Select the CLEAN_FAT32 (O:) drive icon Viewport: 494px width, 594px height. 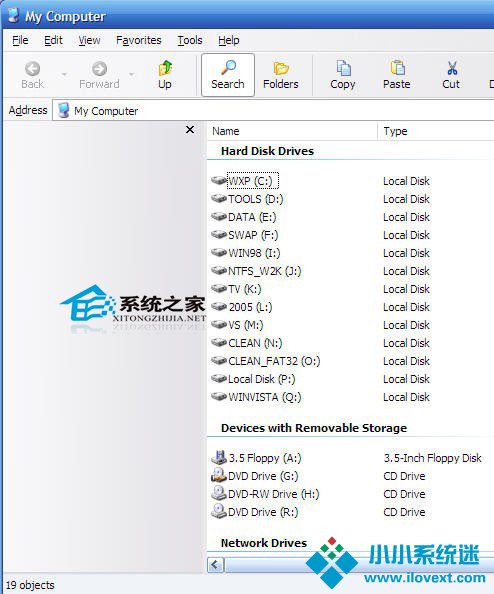point(219,361)
